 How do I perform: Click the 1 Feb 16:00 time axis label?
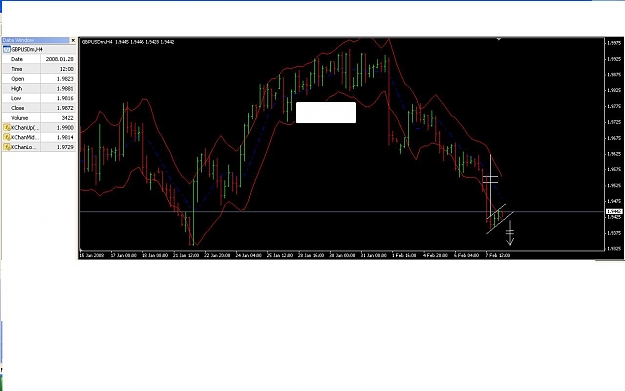(x=404, y=255)
